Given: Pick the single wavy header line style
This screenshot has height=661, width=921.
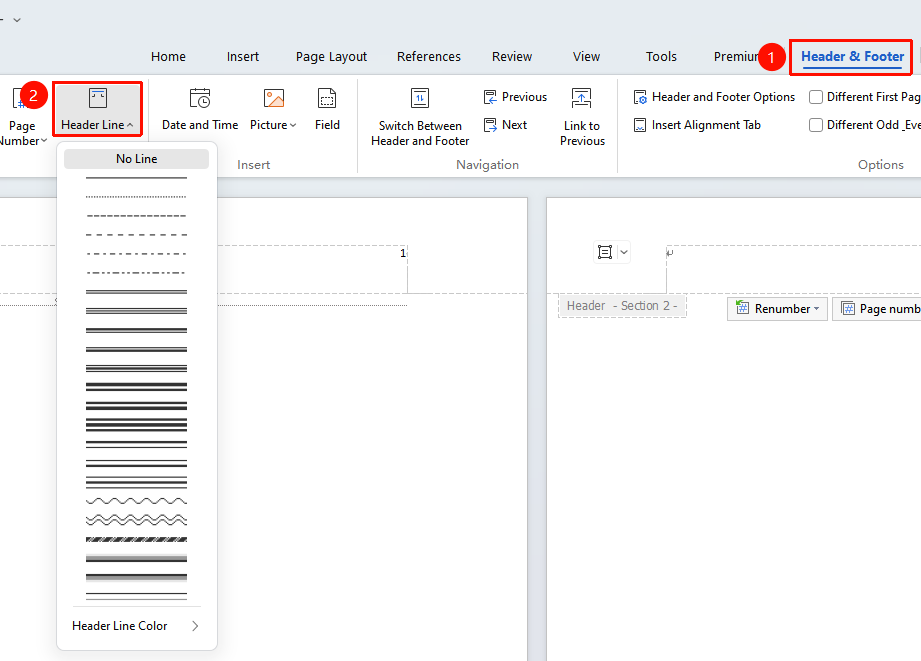Looking at the screenshot, I should pos(136,501).
